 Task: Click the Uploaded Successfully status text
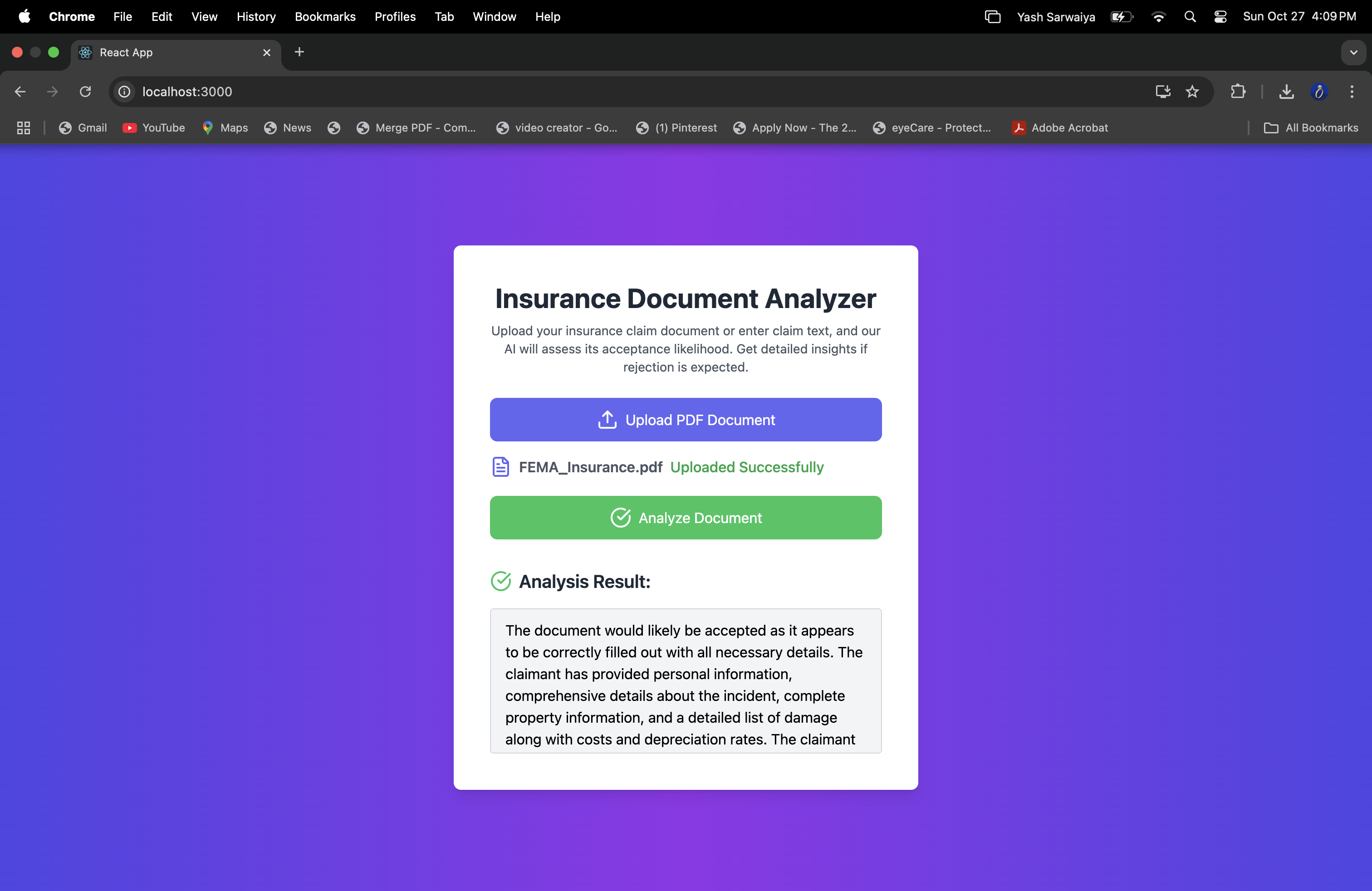click(x=746, y=467)
